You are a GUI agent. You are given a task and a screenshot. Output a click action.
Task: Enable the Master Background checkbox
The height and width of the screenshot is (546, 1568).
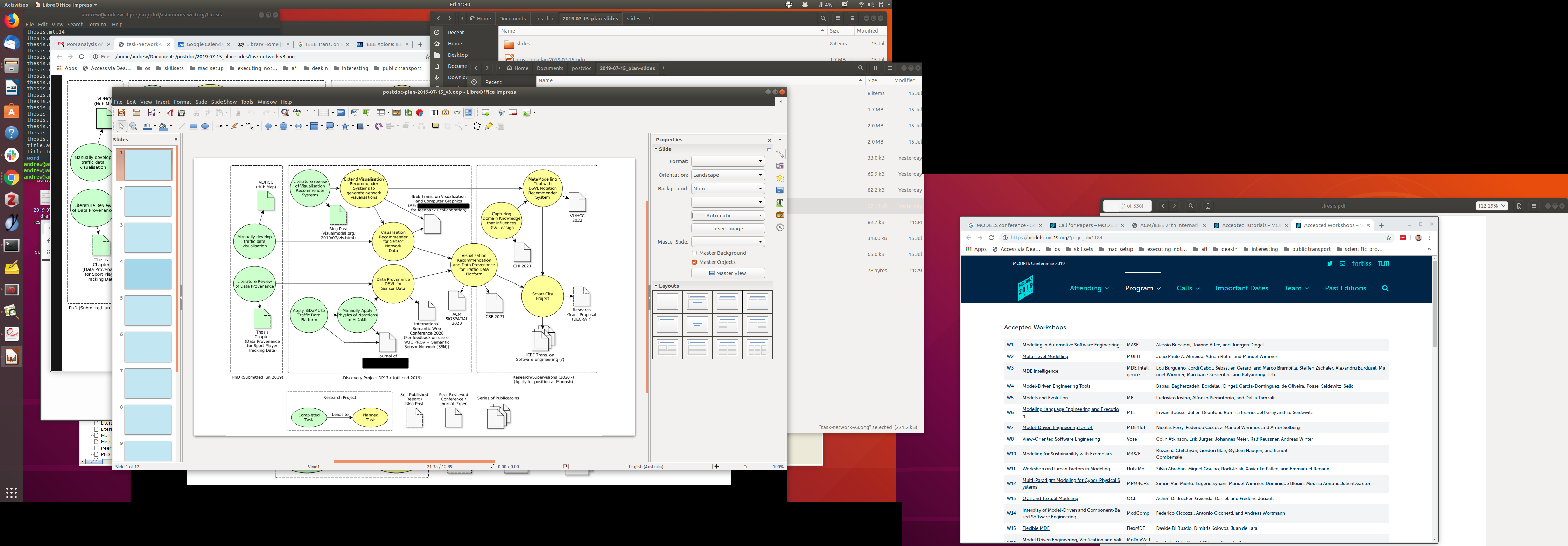tap(694, 253)
